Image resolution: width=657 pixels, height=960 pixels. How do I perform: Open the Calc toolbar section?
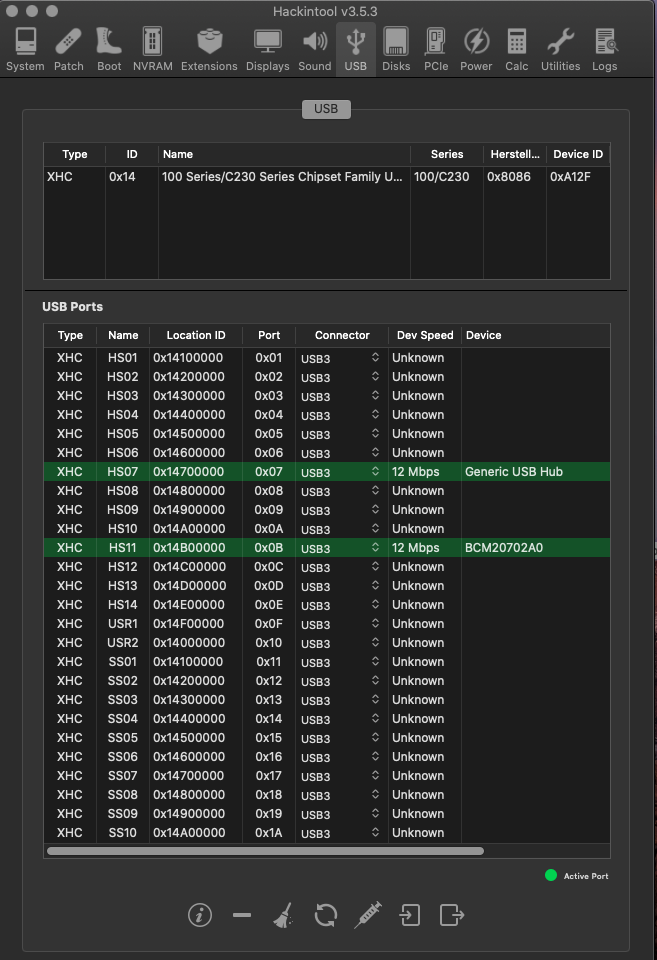[x=516, y=50]
